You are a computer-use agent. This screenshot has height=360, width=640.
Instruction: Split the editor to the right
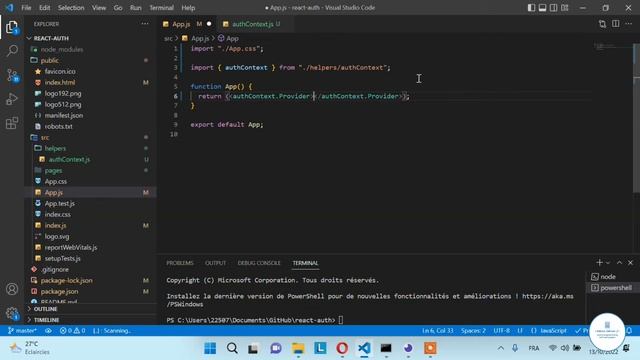tap(616, 24)
